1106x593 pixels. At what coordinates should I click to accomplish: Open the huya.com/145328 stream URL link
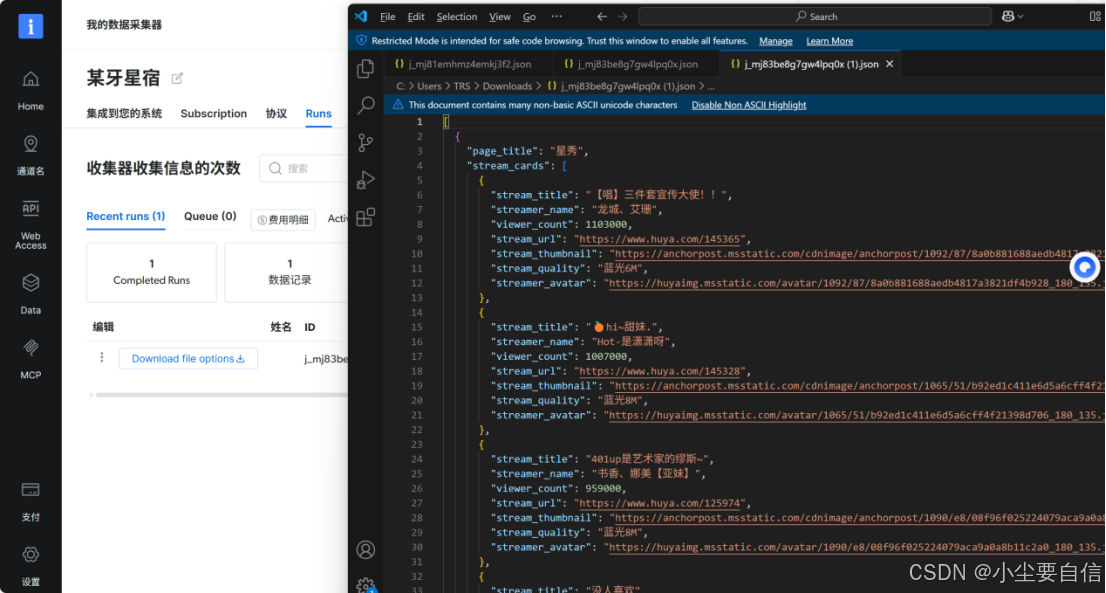[659, 371]
